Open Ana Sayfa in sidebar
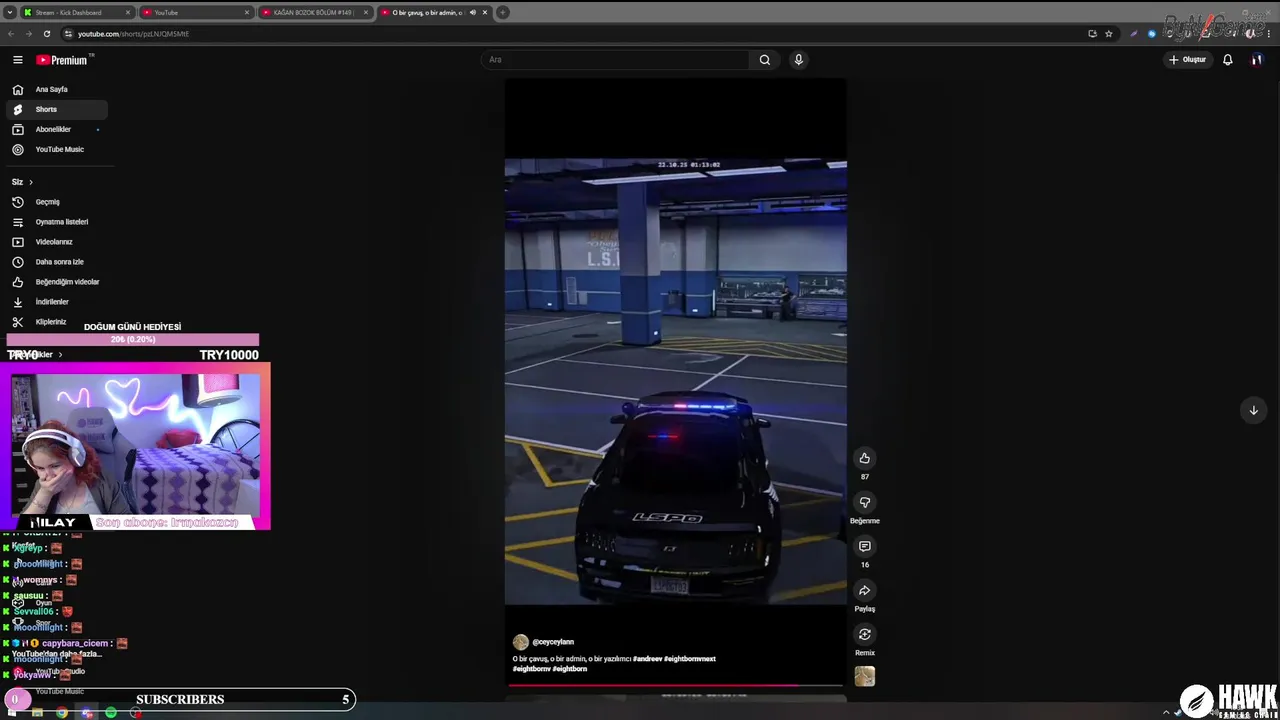The image size is (1280, 720). 56,90
